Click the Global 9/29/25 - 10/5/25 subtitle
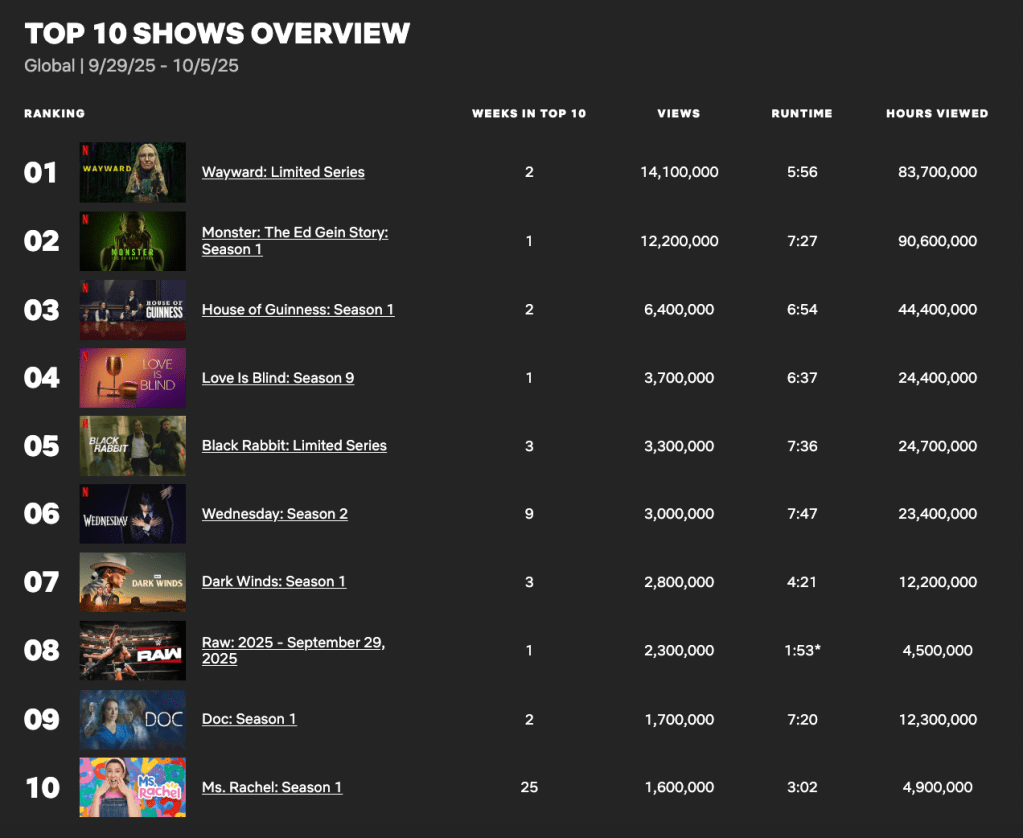This screenshot has width=1023, height=838. coord(131,66)
